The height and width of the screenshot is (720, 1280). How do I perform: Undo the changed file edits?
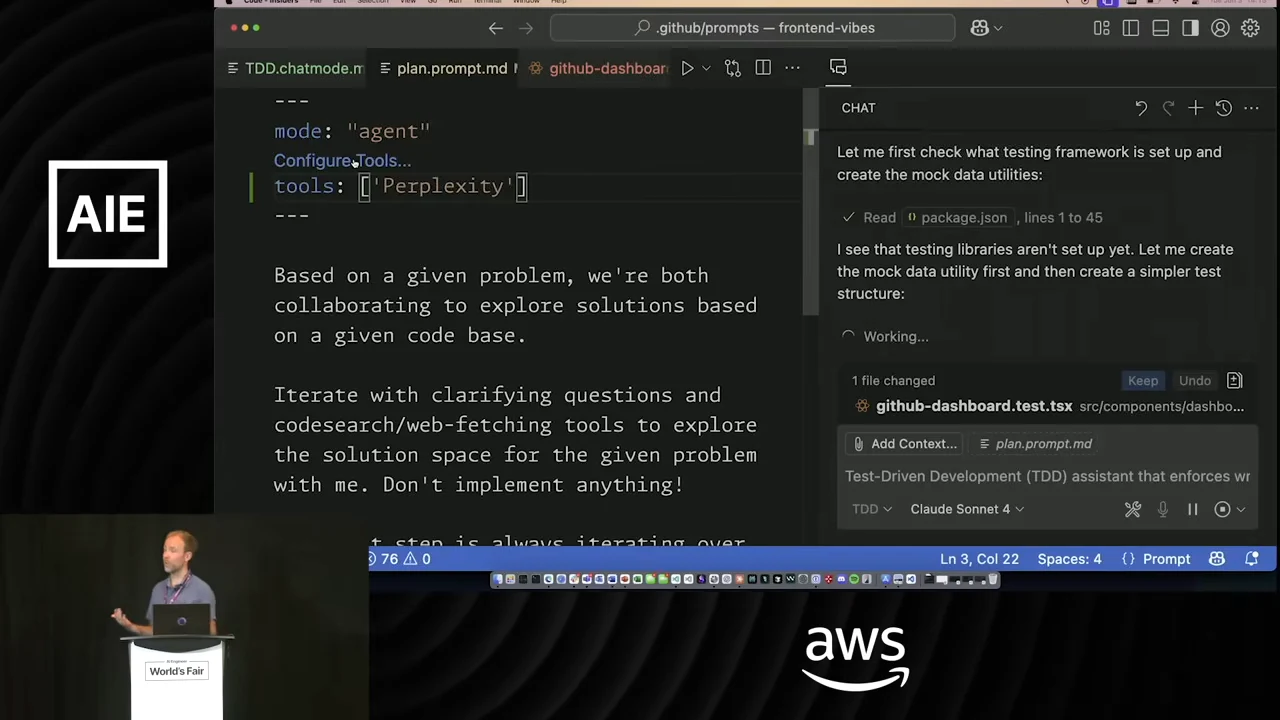pyautogui.click(x=1194, y=380)
